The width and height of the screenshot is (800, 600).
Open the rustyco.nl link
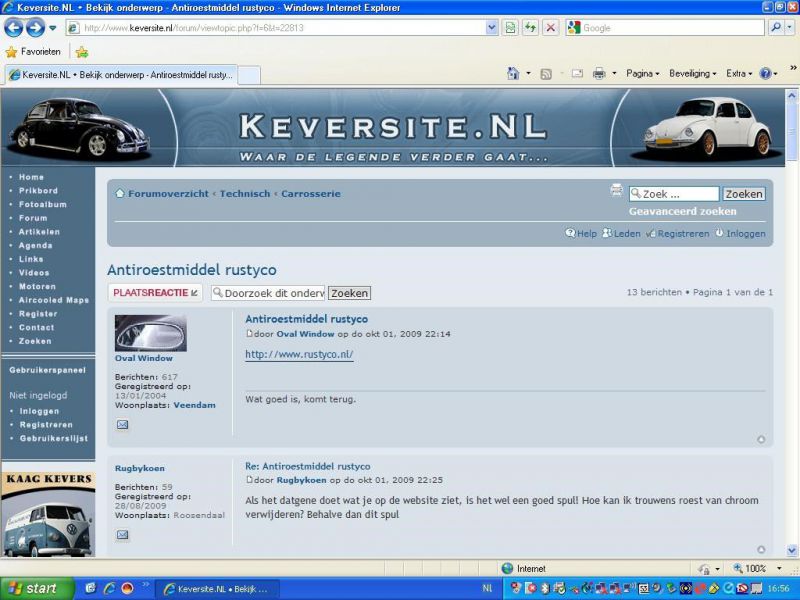coord(299,354)
